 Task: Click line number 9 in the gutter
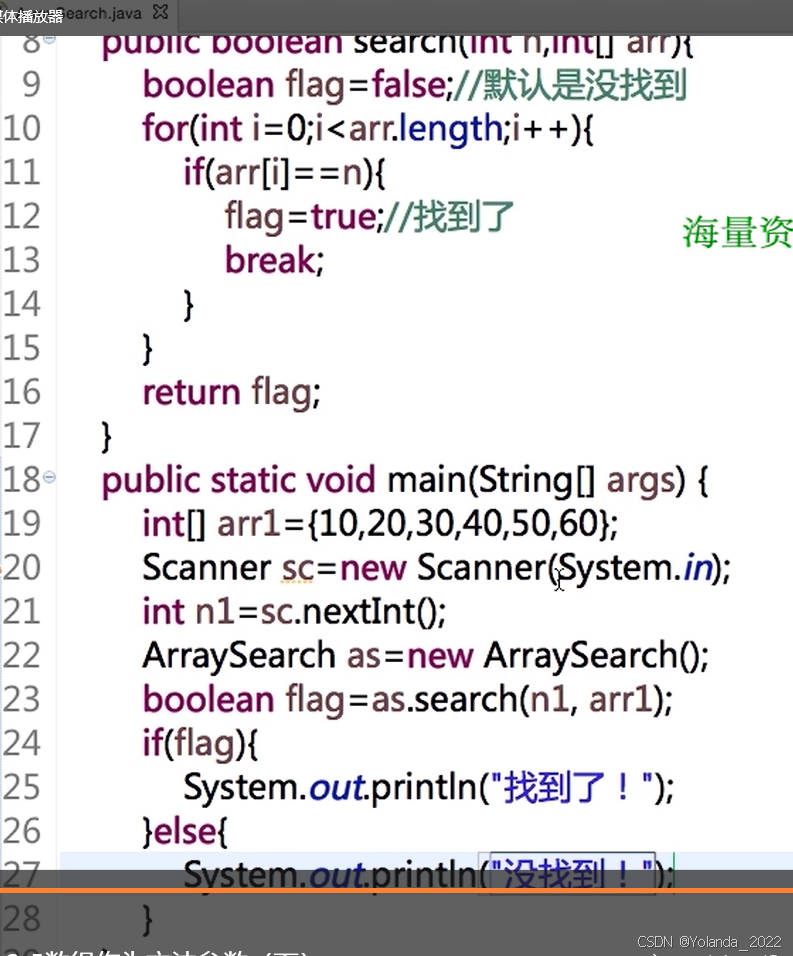coord(30,85)
